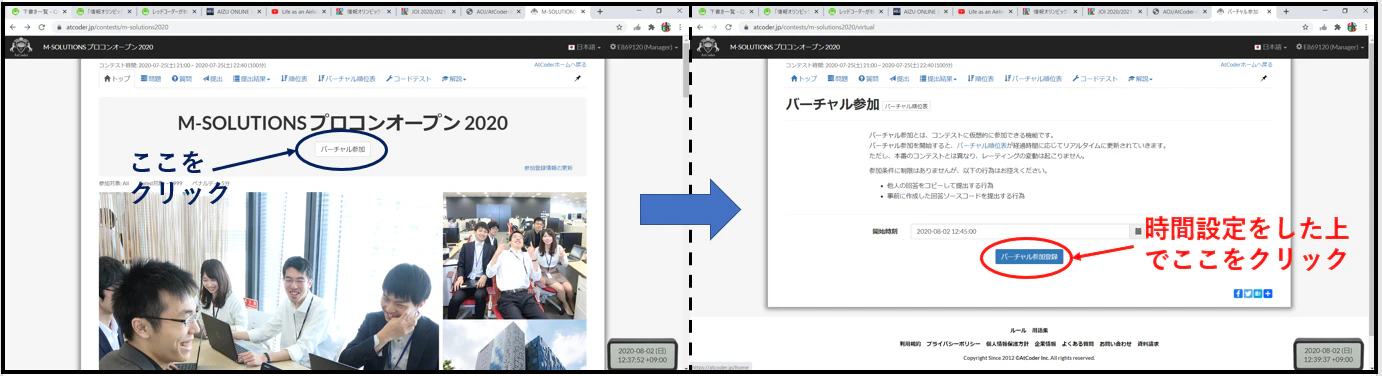Click the pin icon in left window nav
1382x376 pixels.
pyautogui.click(x=577, y=78)
